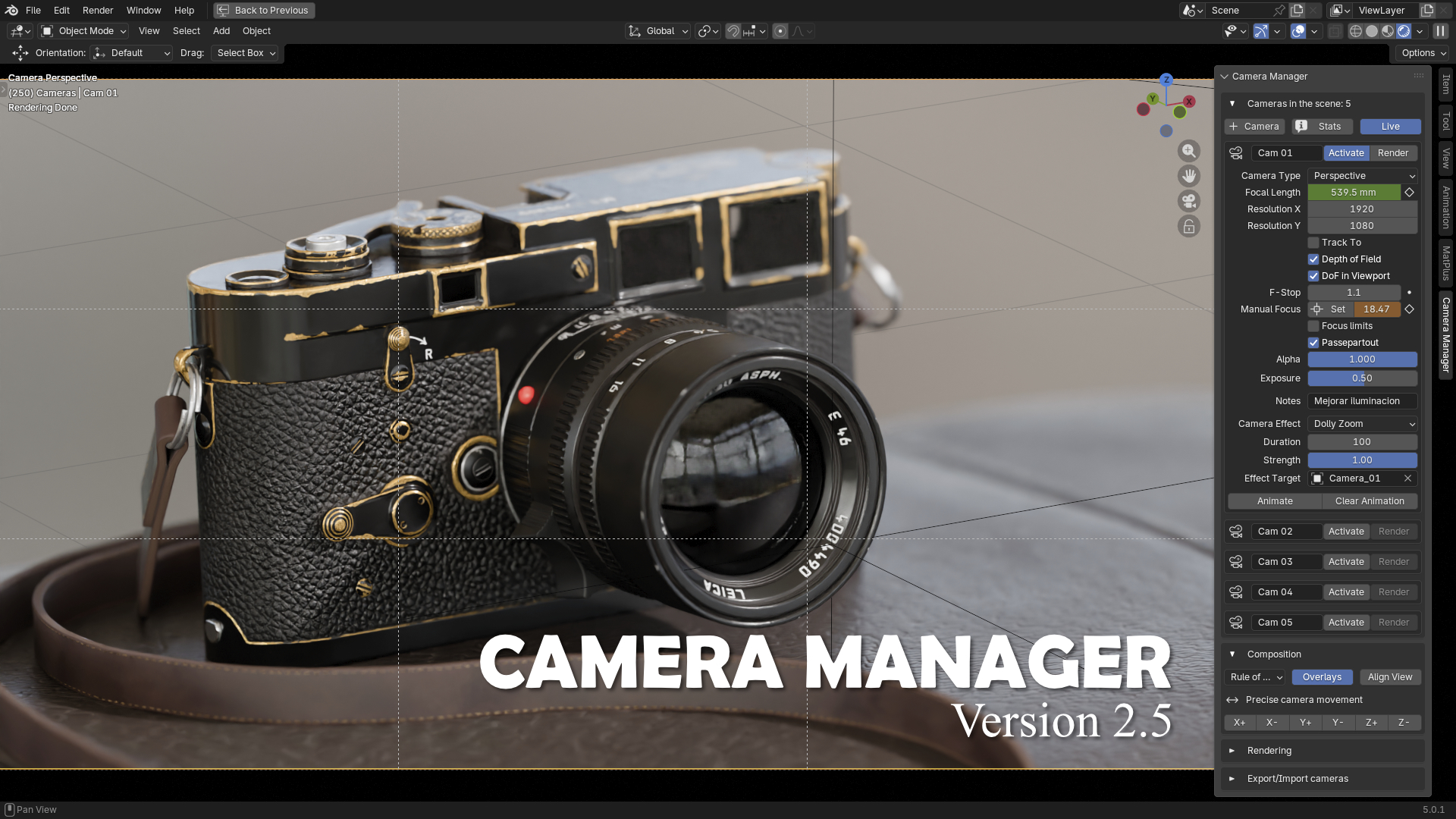1456x819 pixels.
Task: Uncheck the Depth of Field checkbox
Action: point(1313,259)
